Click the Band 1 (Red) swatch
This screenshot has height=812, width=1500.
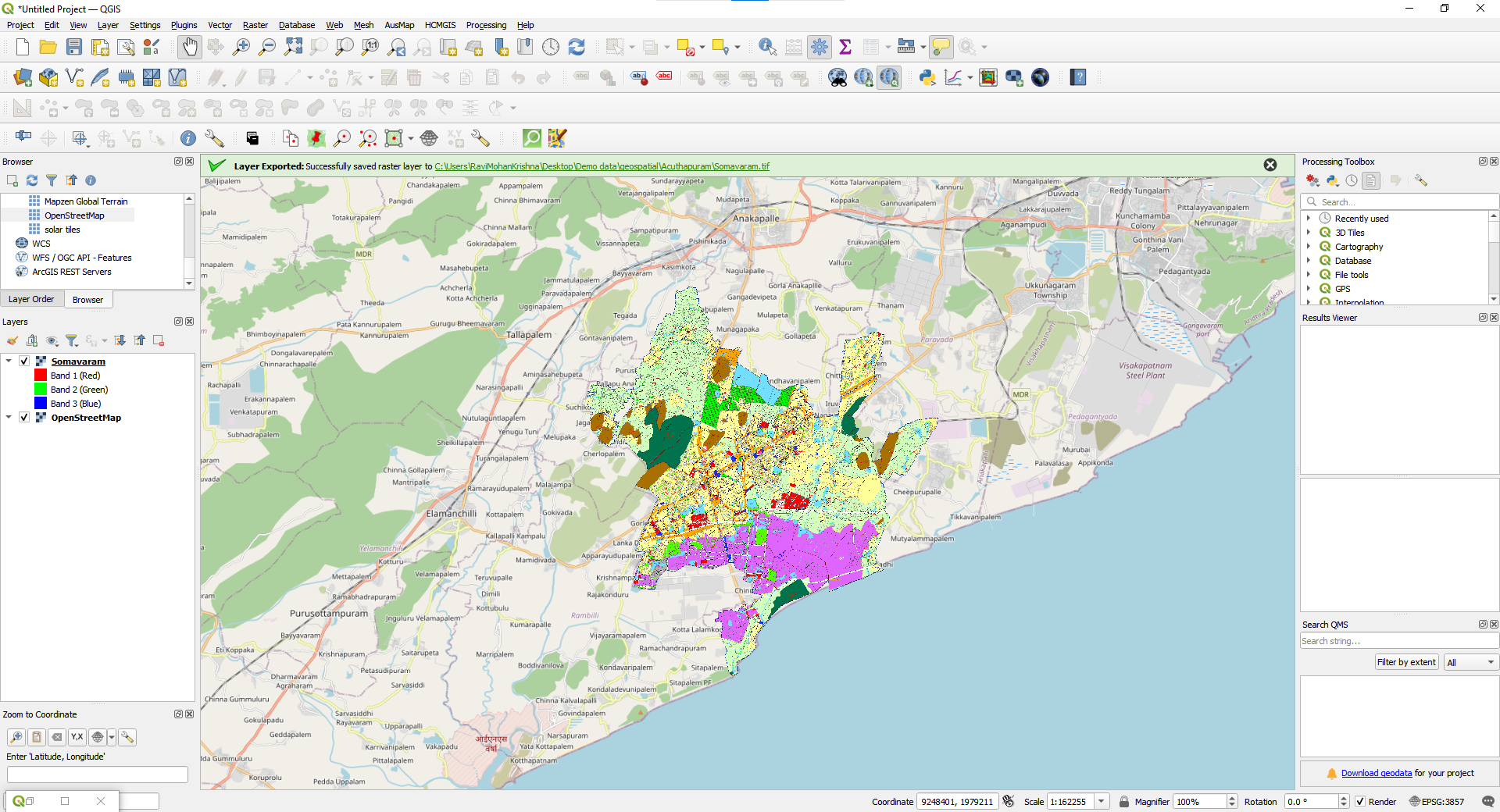pyautogui.click(x=41, y=376)
